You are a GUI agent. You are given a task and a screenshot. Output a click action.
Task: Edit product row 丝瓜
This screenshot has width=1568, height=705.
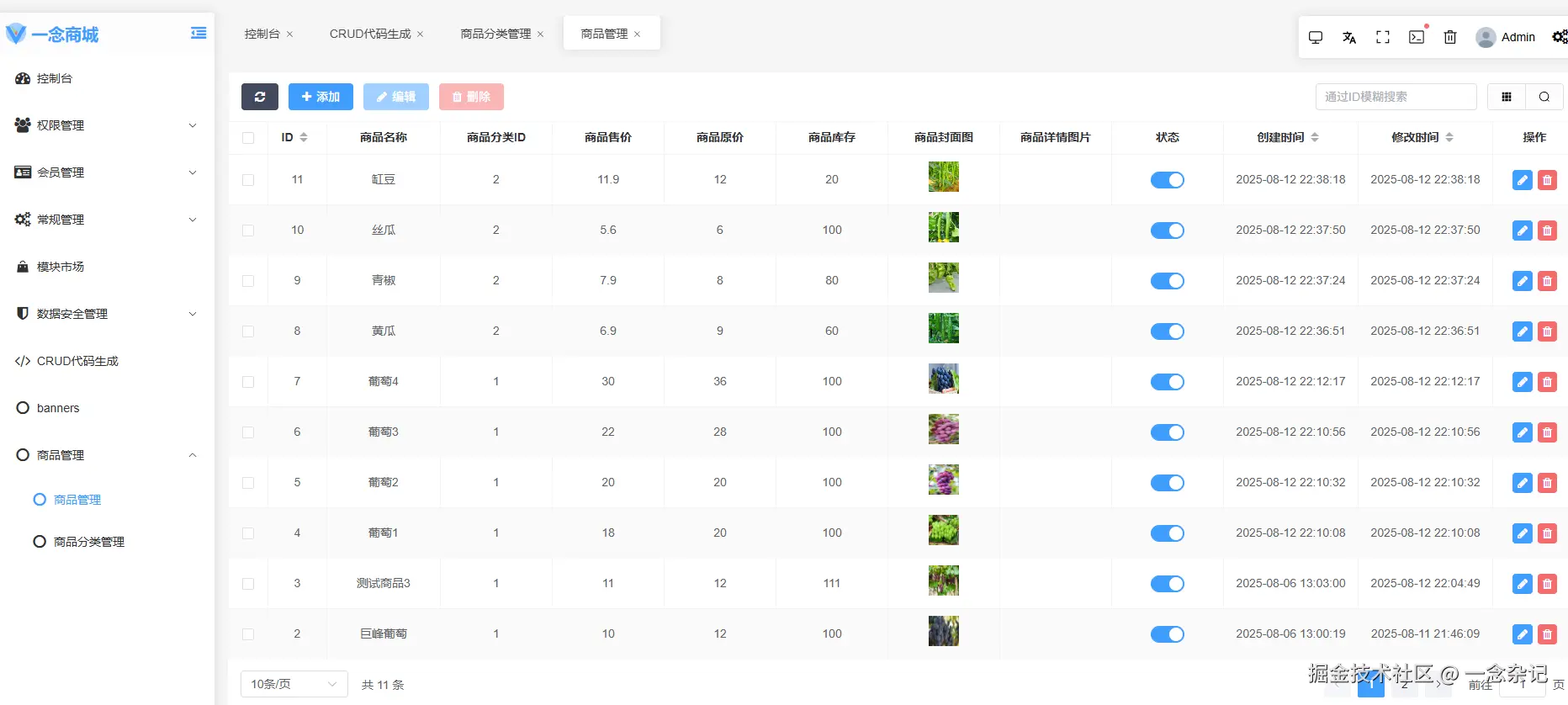click(x=1523, y=231)
